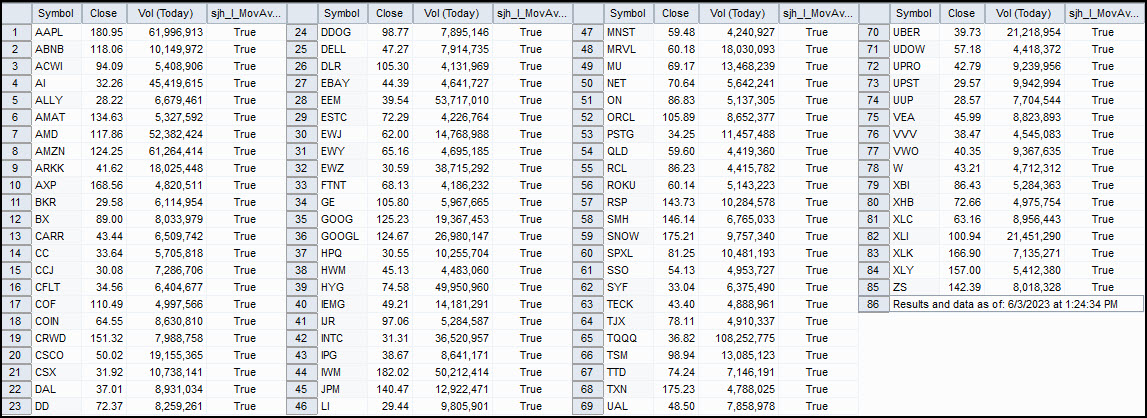Select row number 69 header for UAL
The width and height of the screenshot is (1147, 418).
[x=587, y=406]
